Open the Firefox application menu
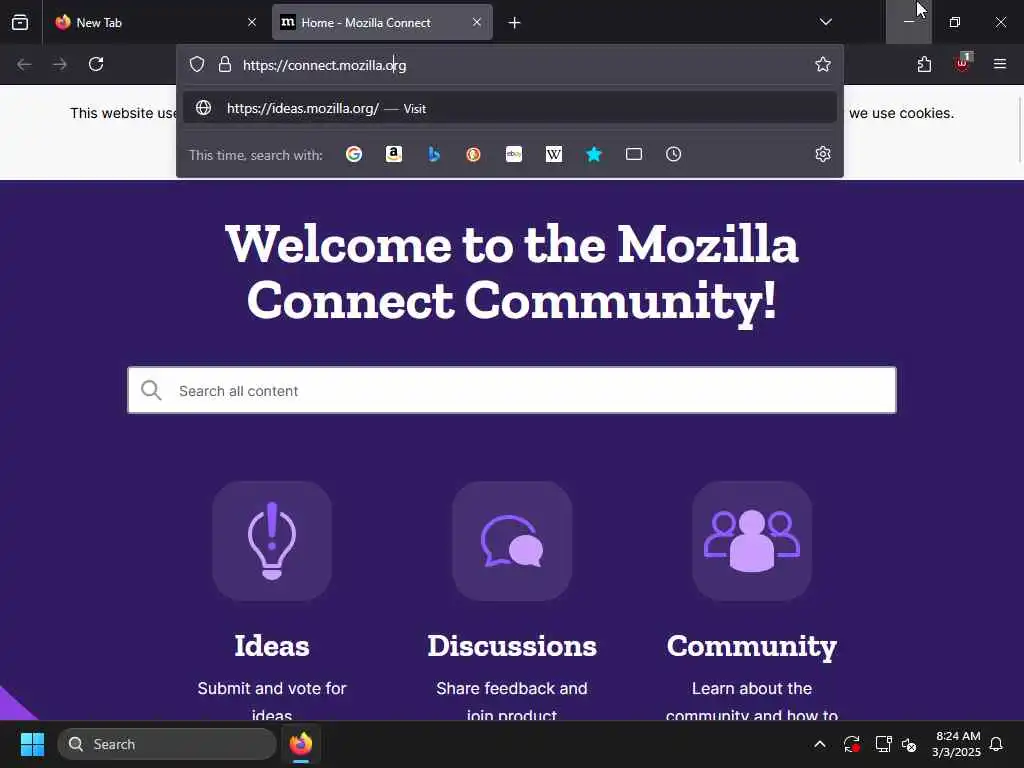This screenshot has height=768, width=1024. pos(1000,64)
